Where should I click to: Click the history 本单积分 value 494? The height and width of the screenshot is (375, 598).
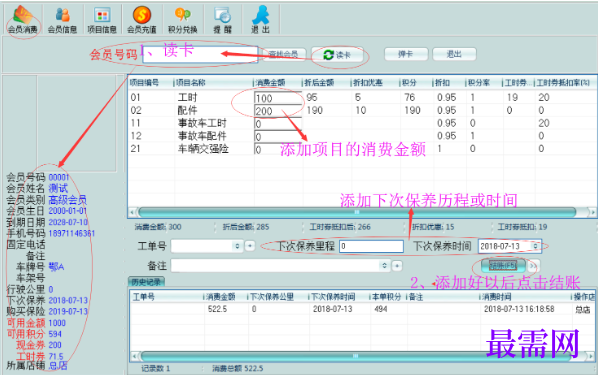point(380,309)
